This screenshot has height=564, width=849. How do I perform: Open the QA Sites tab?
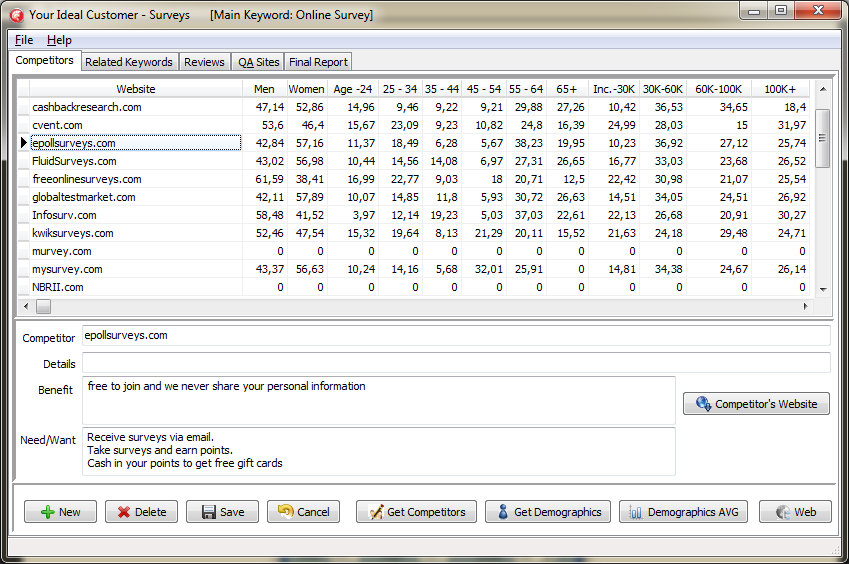(258, 62)
